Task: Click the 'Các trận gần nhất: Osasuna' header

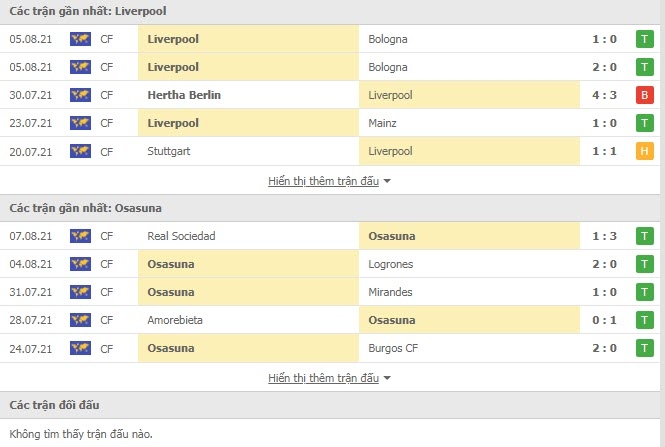Action: coord(85,208)
